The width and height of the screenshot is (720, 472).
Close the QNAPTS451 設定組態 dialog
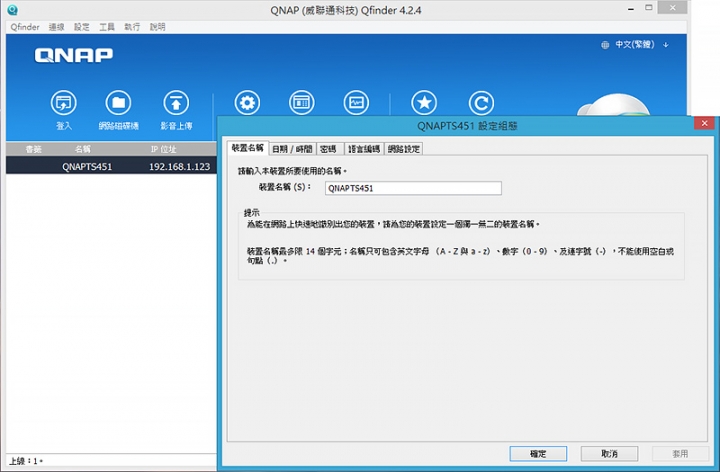tap(704, 123)
